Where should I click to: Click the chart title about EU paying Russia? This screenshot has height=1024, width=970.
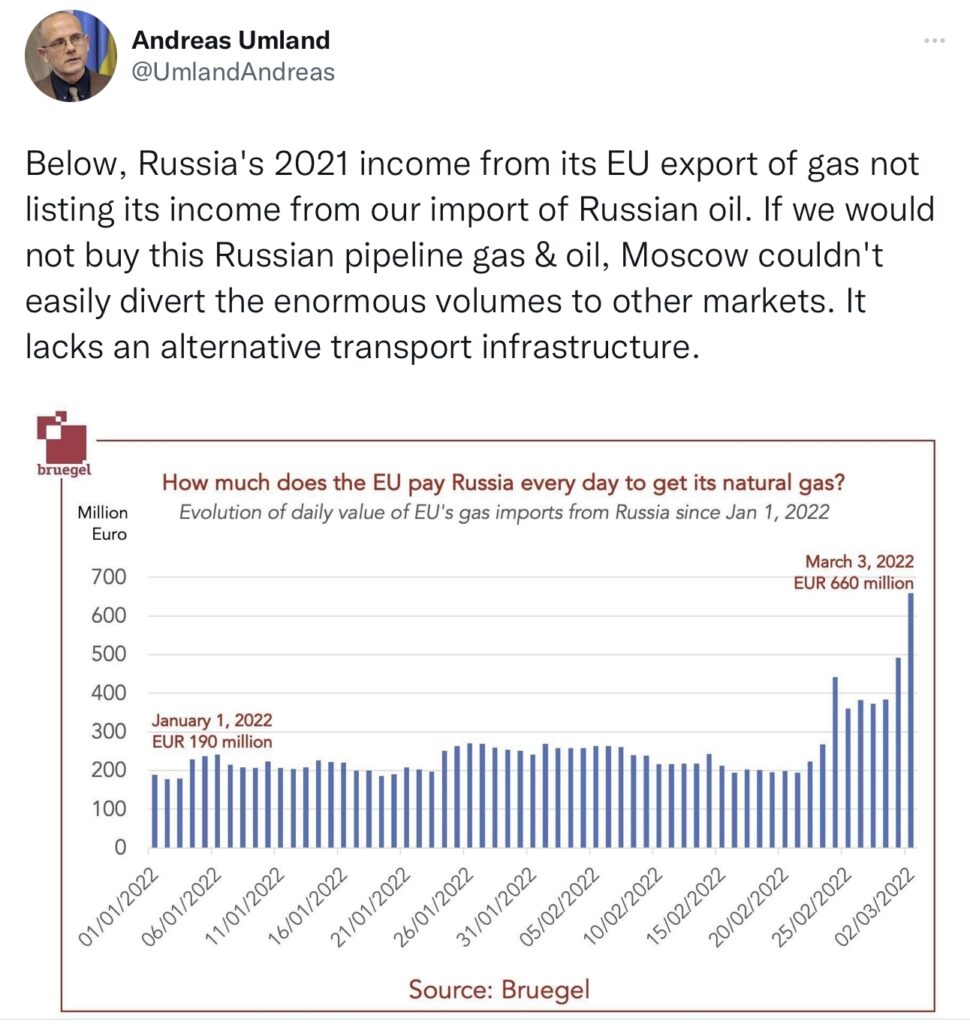point(504,483)
